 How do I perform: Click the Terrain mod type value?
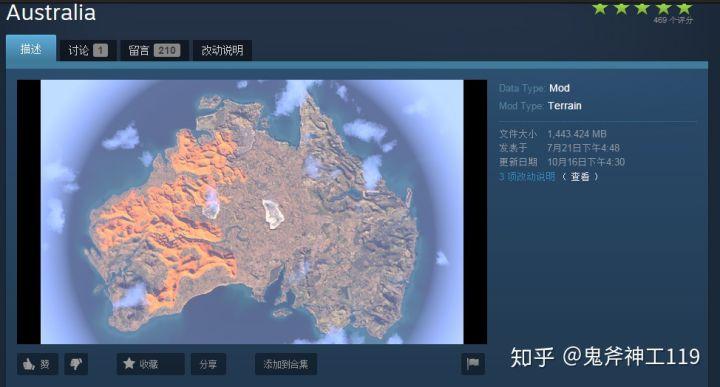[565, 106]
